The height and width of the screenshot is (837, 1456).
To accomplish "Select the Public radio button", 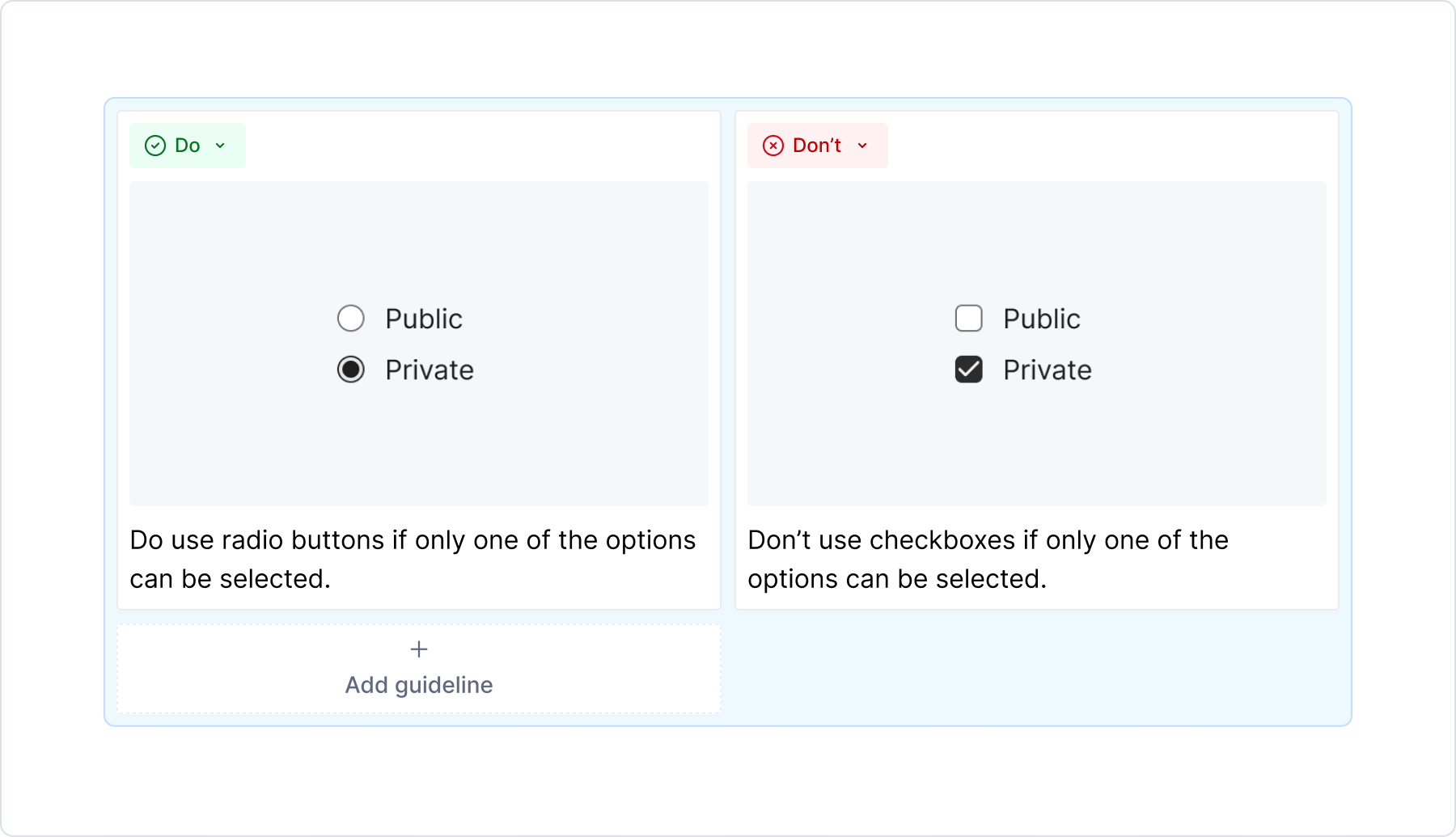I will coord(350,319).
